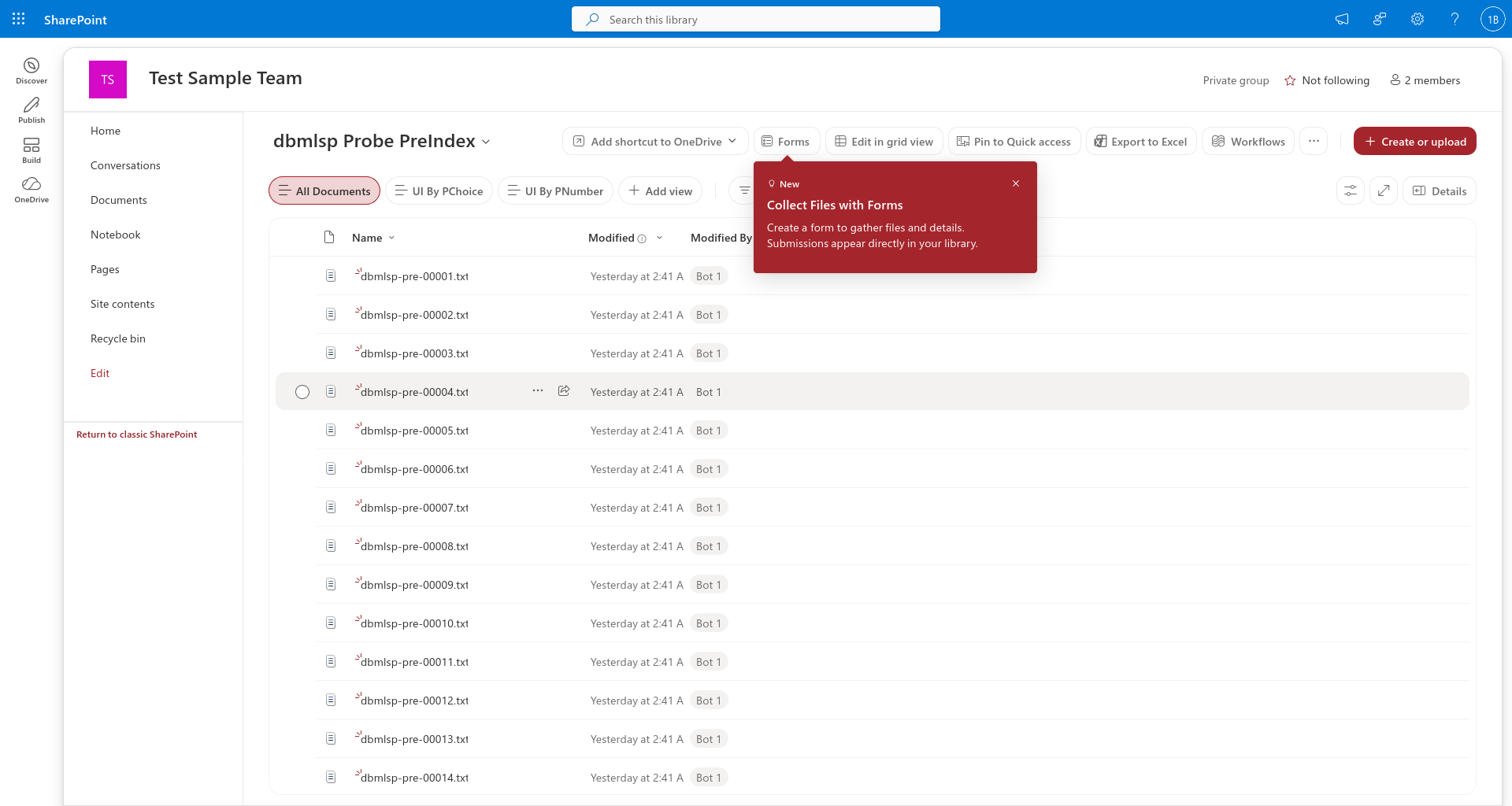Open the Modified By column header
Image resolution: width=1512 pixels, height=806 pixels.
pos(721,238)
